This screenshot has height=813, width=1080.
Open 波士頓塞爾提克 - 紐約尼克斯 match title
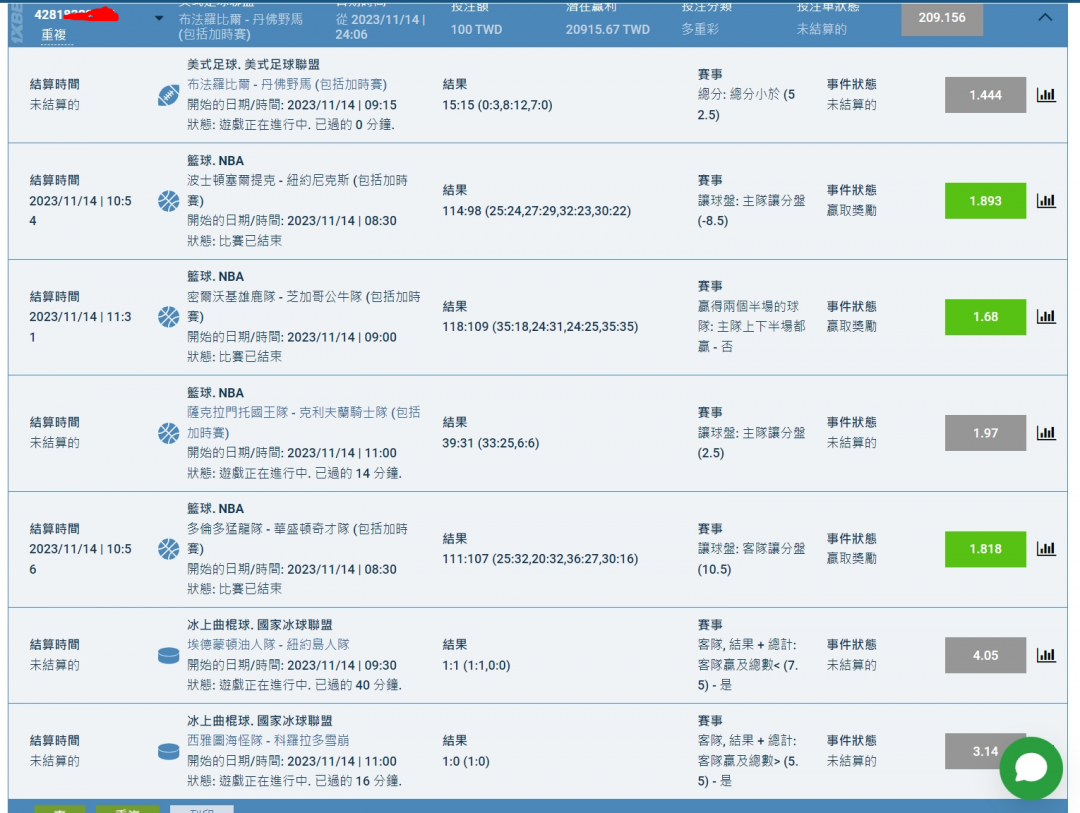298,190
